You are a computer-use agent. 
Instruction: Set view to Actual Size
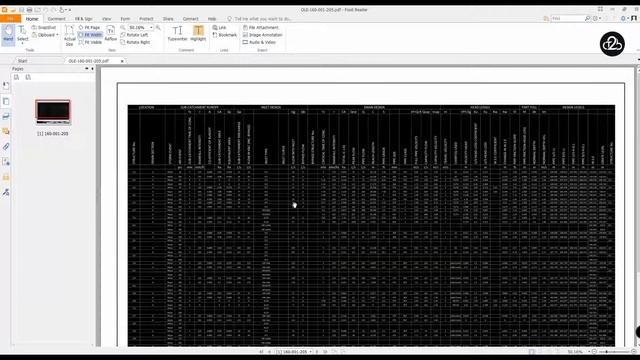click(x=69, y=35)
